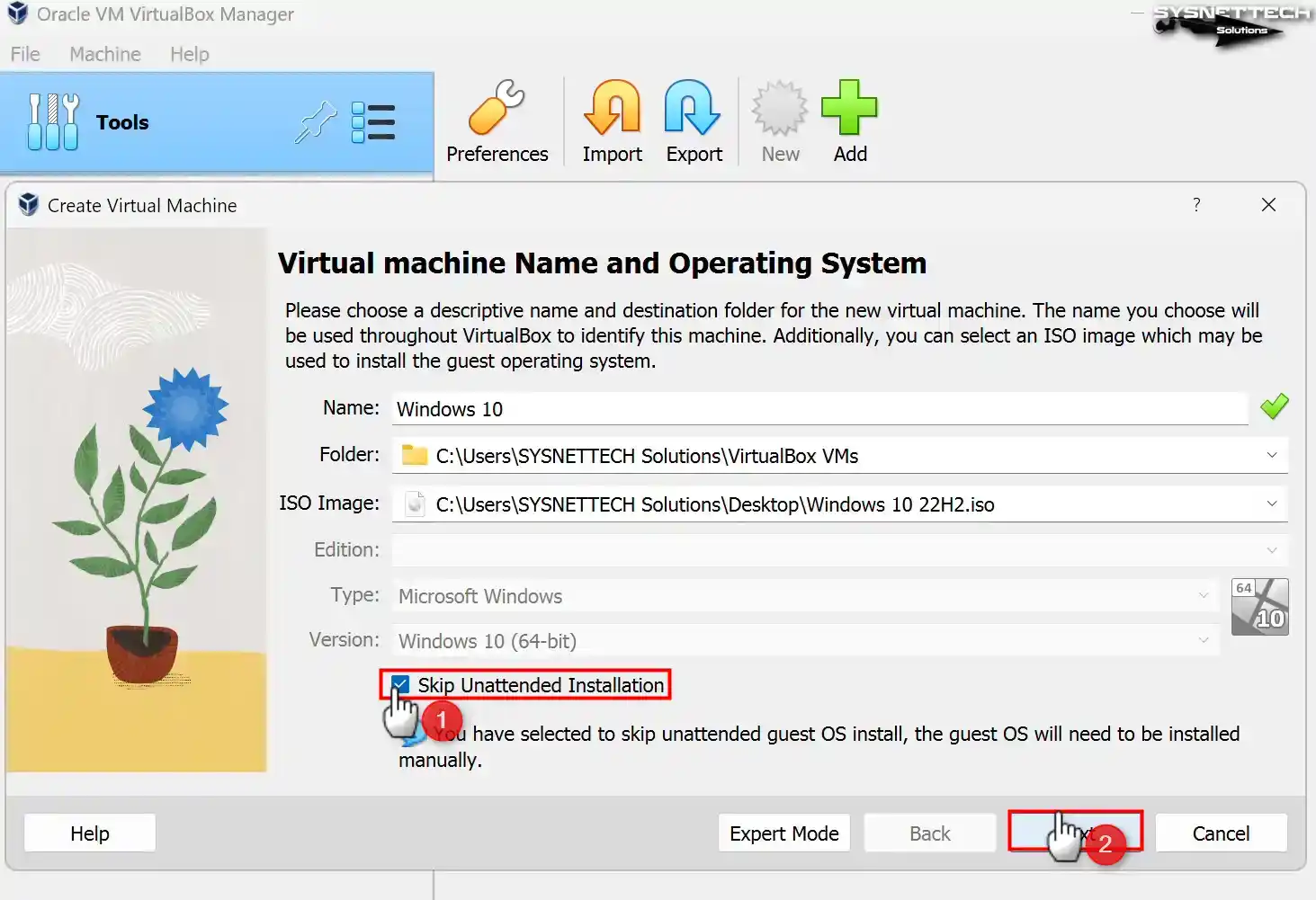Uncheck Skip Unattended Installation checkbox
This screenshot has width=1316, height=900.
(400, 685)
